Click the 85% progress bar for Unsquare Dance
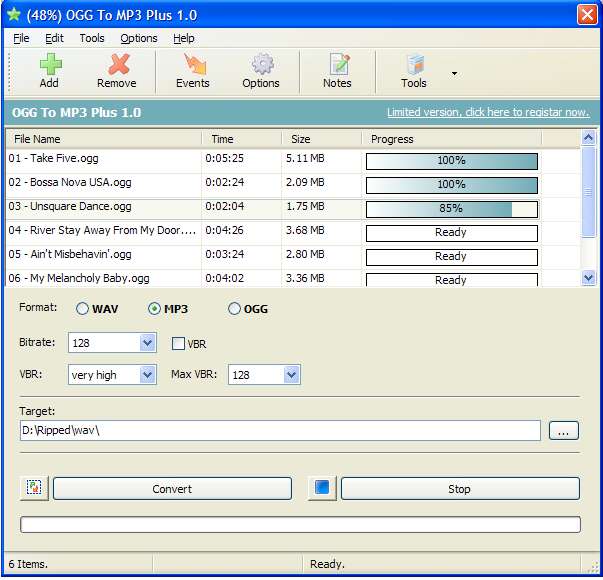 point(451,209)
